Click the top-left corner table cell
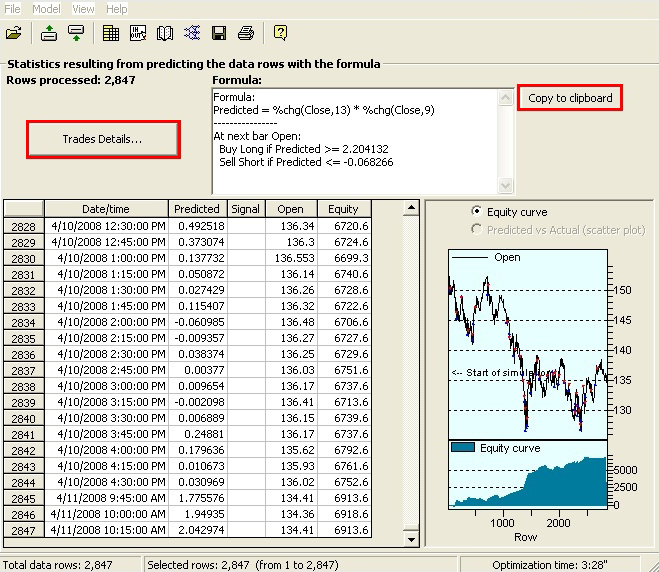The width and height of the screenshot is (659, 572). (x=24, y=209)
